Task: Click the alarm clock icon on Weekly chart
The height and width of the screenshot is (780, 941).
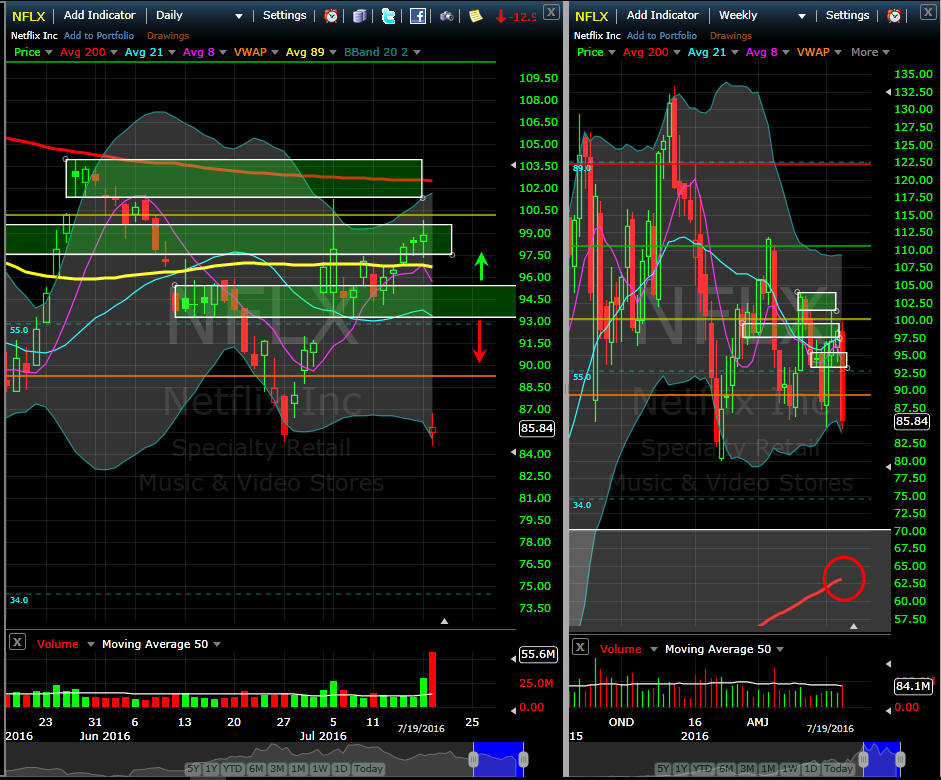Action: 894,16
